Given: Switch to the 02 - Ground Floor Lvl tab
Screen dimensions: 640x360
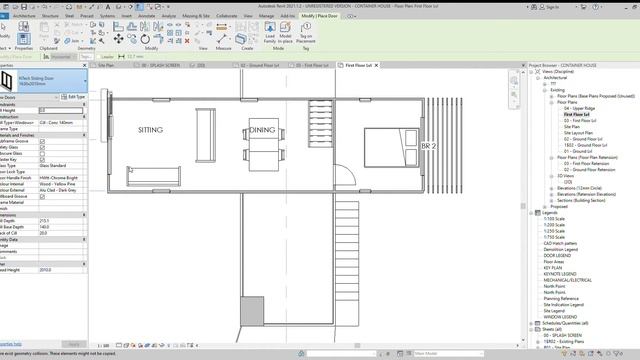Looking at the screenshot, I should tap(260, 65).
